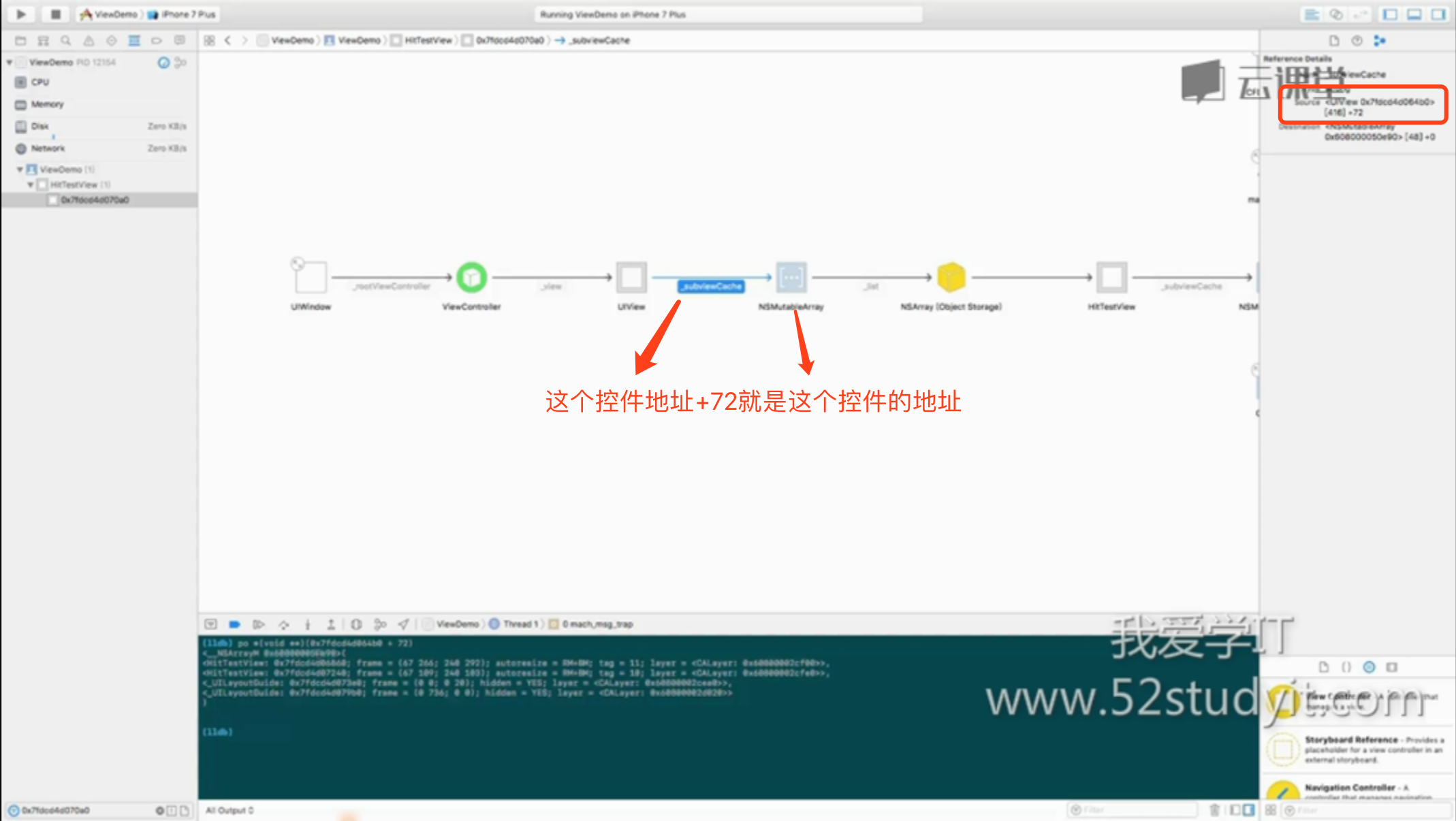The height and width of the screenshot is (821, 1456).
Task: Go forward in editor history
Action: point(244,41)
